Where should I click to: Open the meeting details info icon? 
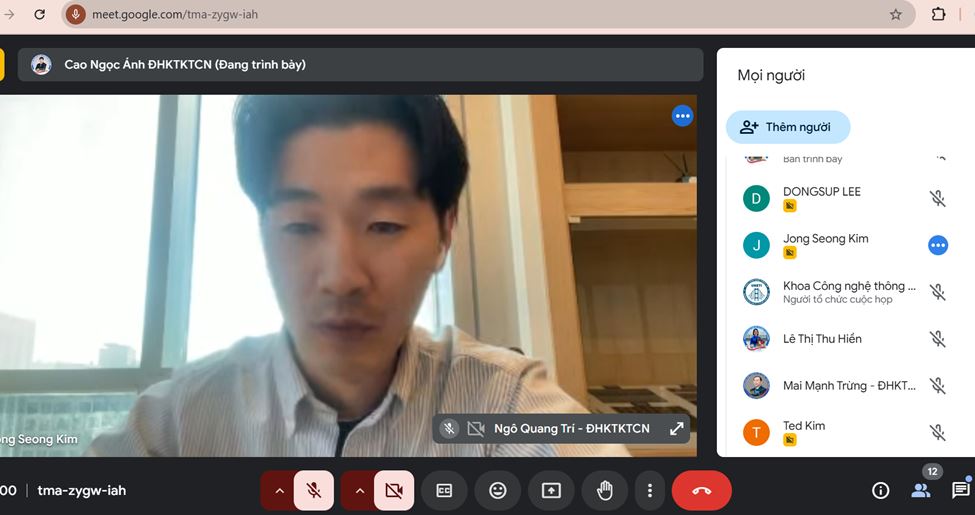pyautogui.click(x=880, y=490)
